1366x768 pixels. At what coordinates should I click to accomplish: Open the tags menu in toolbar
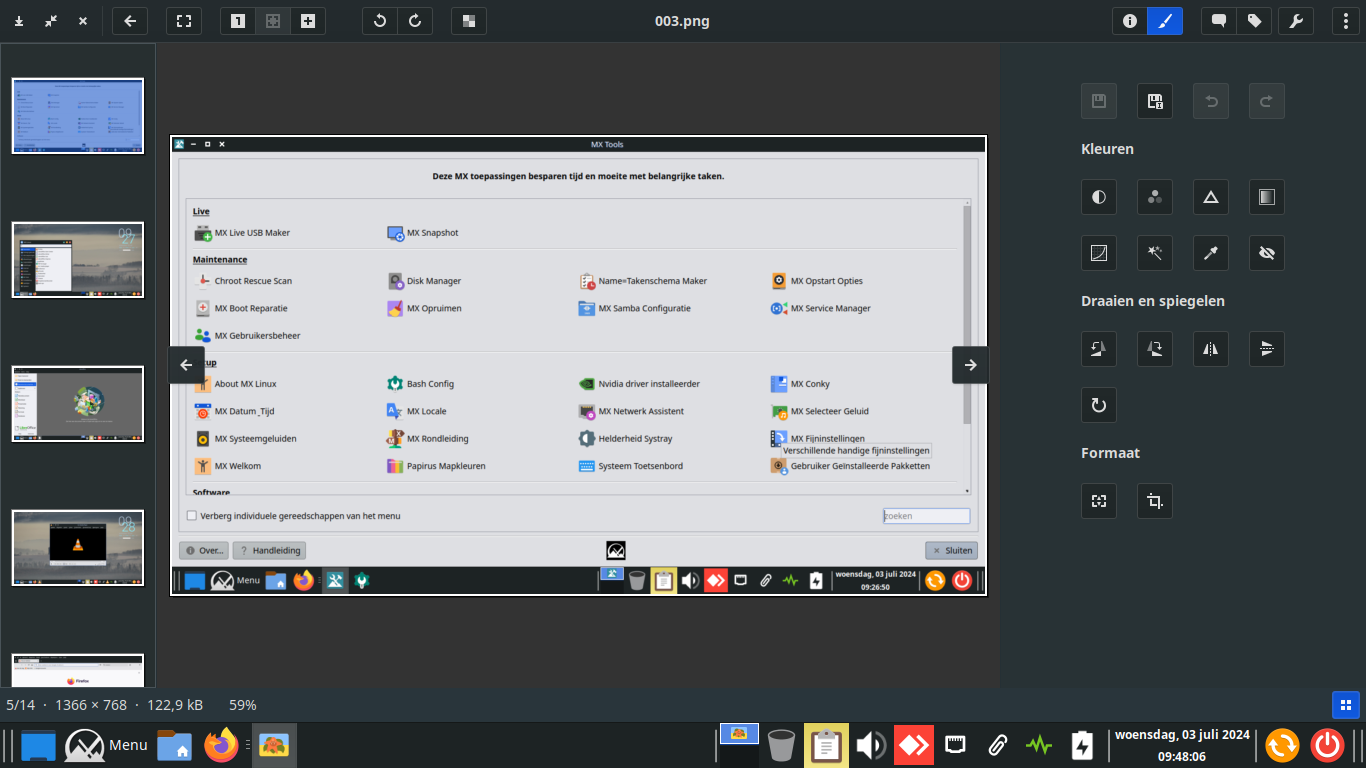click(1254, 21)
